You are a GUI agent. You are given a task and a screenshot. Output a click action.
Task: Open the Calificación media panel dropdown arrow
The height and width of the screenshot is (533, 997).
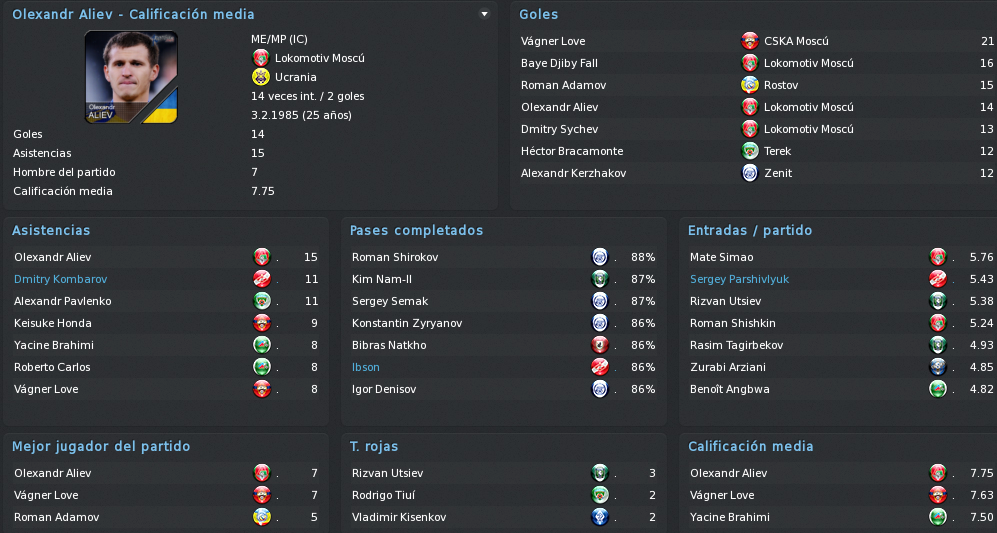point(485,14)
